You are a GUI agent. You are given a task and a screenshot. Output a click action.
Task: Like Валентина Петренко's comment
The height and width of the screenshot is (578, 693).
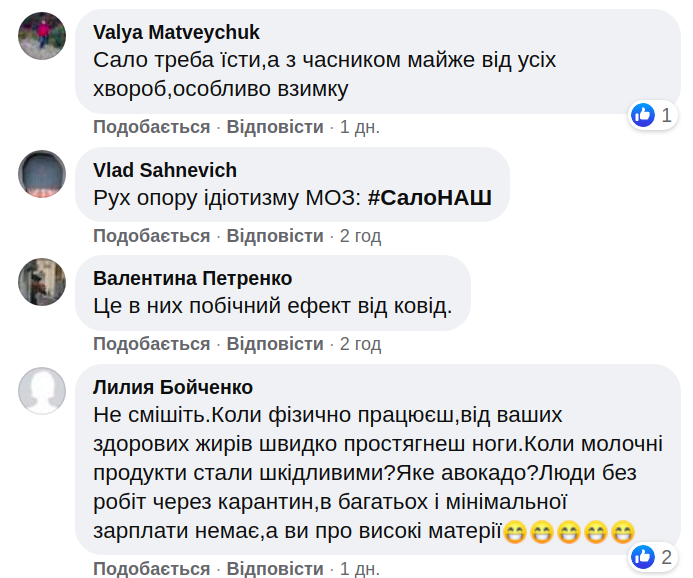pyautogui.click(x=152, y=344)
